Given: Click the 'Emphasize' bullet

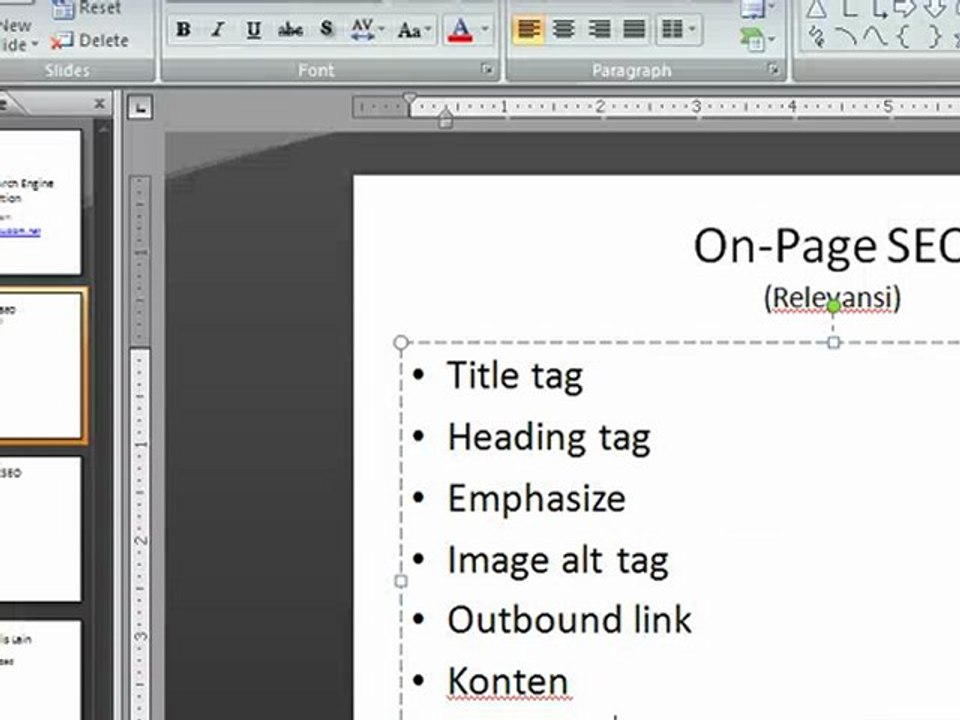Looking at the screenshot, I should [x=537, y=498].
